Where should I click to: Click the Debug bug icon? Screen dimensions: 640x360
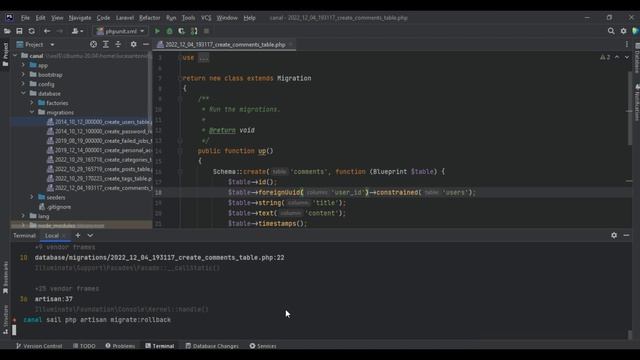(169, 31)
